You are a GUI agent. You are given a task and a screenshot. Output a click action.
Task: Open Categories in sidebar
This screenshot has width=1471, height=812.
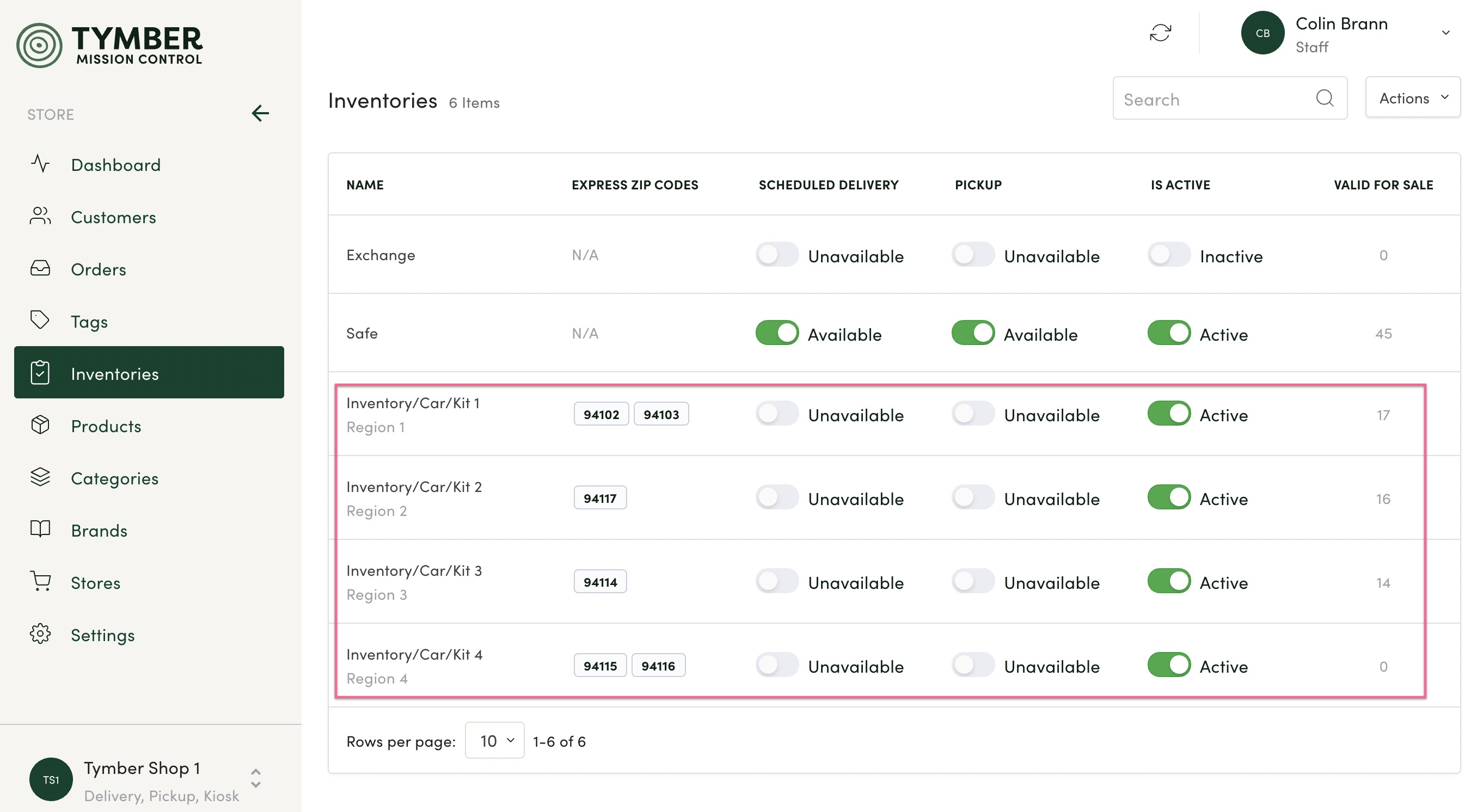point(114,478)
